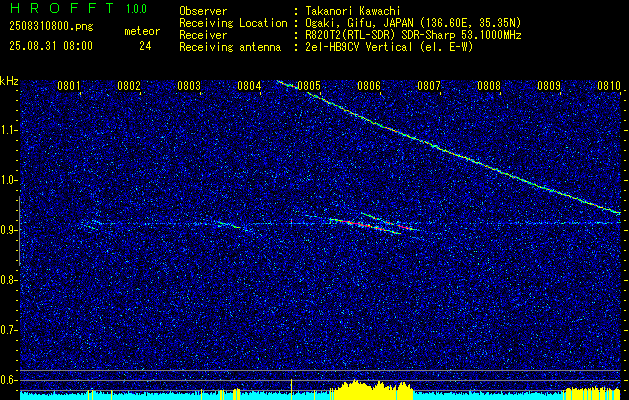
Task: Click receiver R820T2(RTL-SDR) SDR-Sharp text
Action: coord(413,35)
